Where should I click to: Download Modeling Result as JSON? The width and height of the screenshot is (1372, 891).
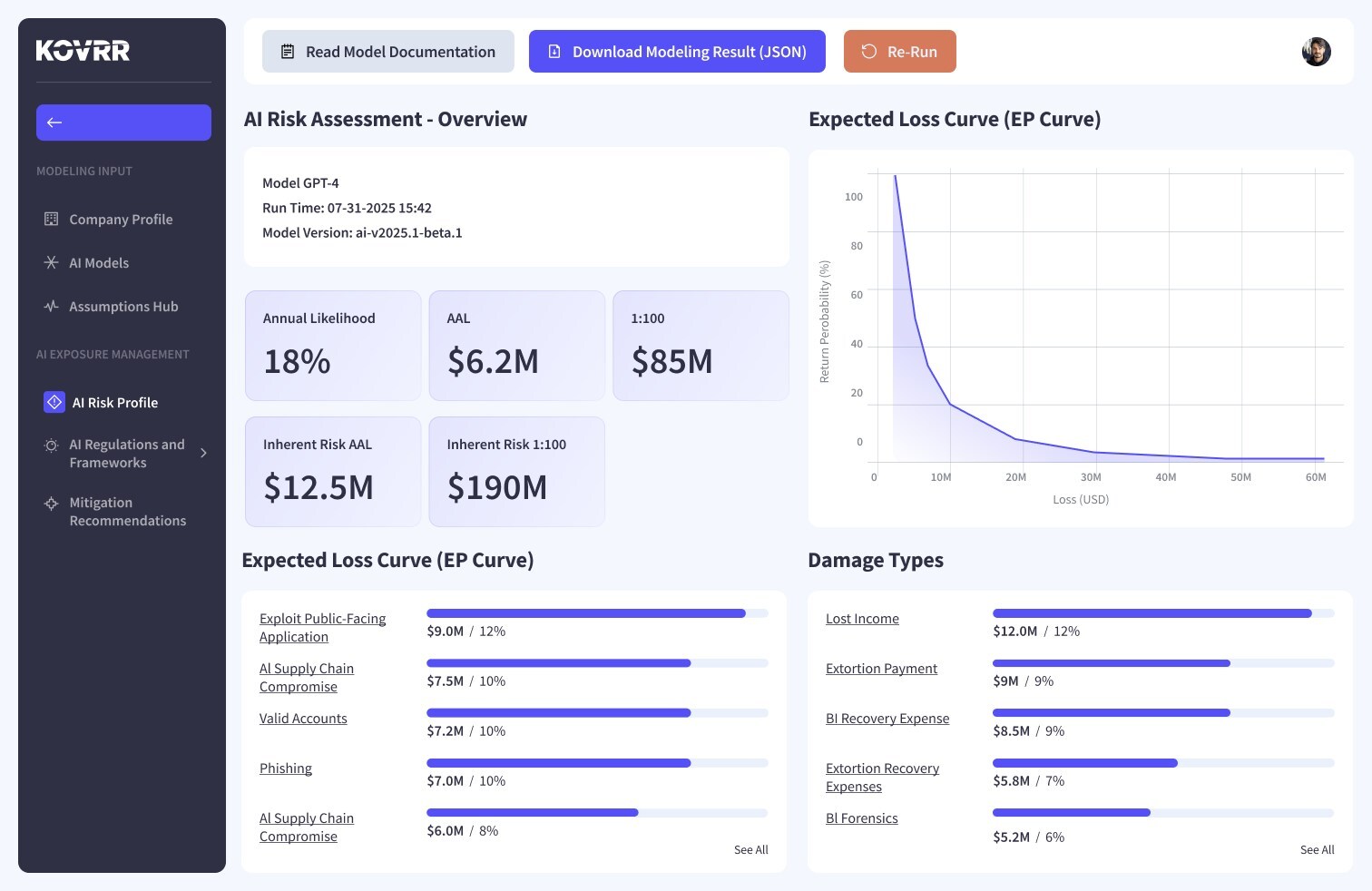[677, 52]
